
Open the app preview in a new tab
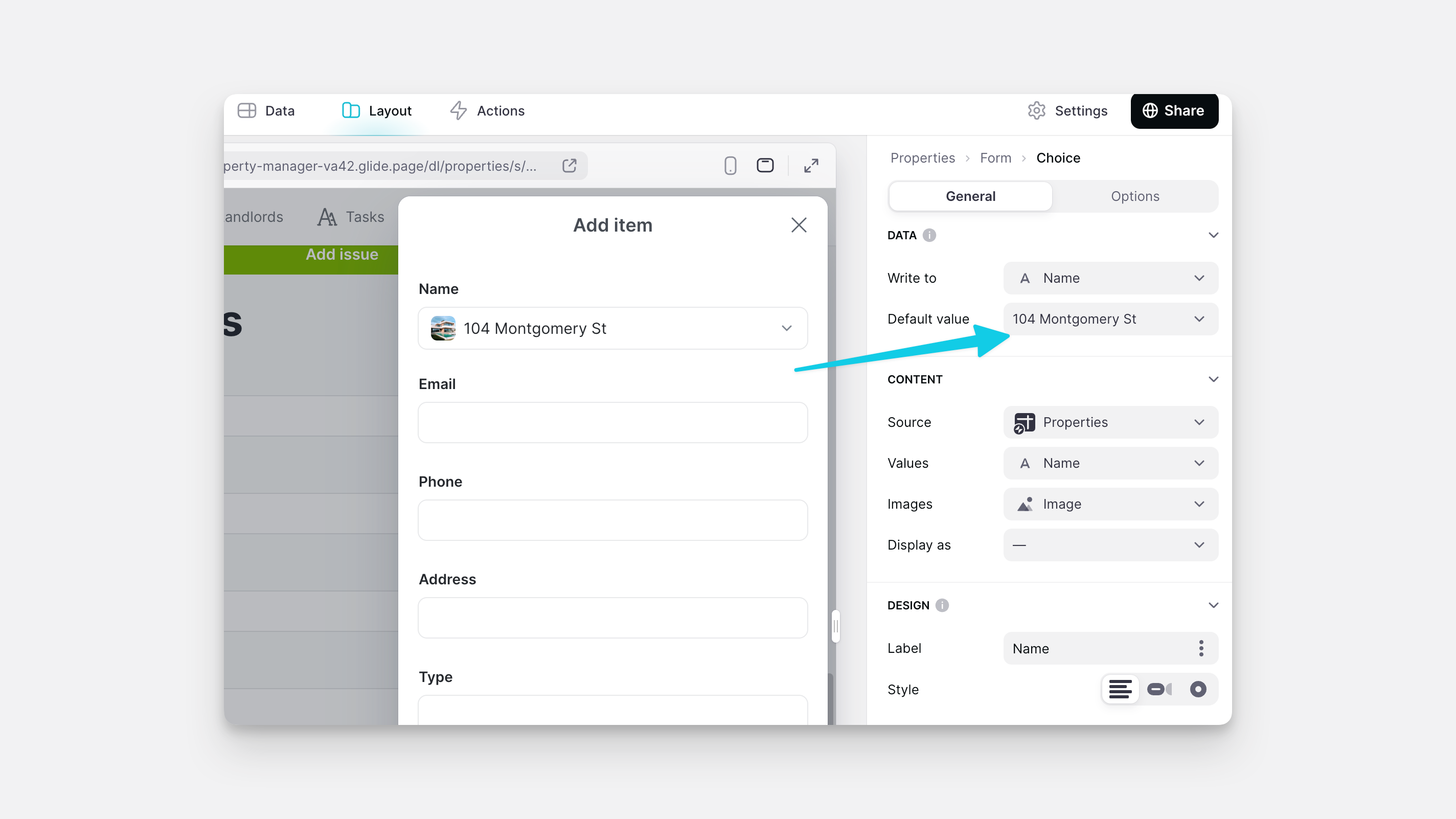(x=569, y=165)
